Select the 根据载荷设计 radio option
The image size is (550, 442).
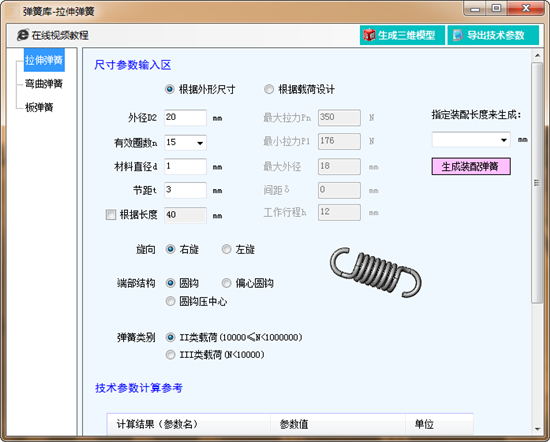[x=269, y=89]
